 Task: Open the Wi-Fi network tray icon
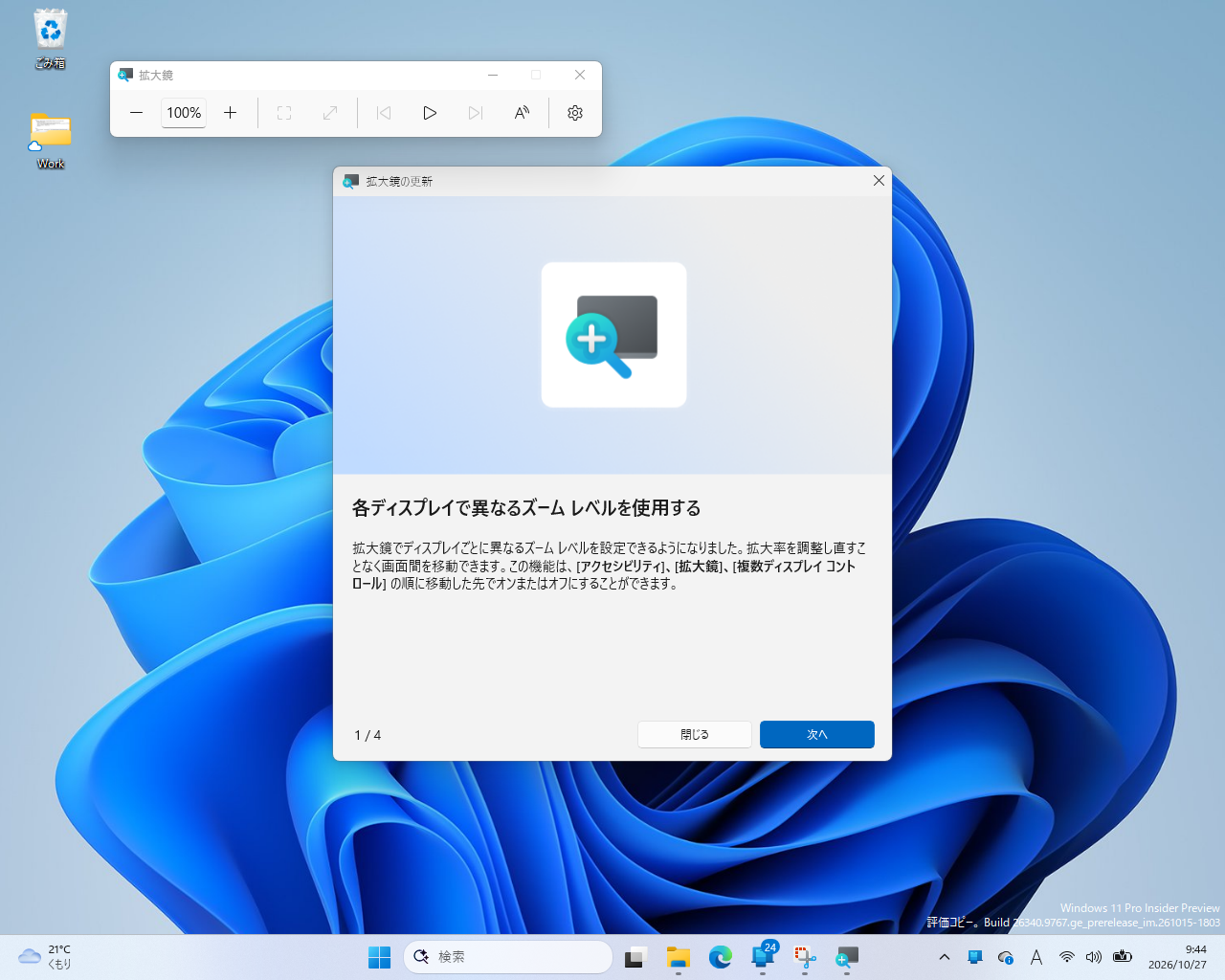coord(1066,957)
